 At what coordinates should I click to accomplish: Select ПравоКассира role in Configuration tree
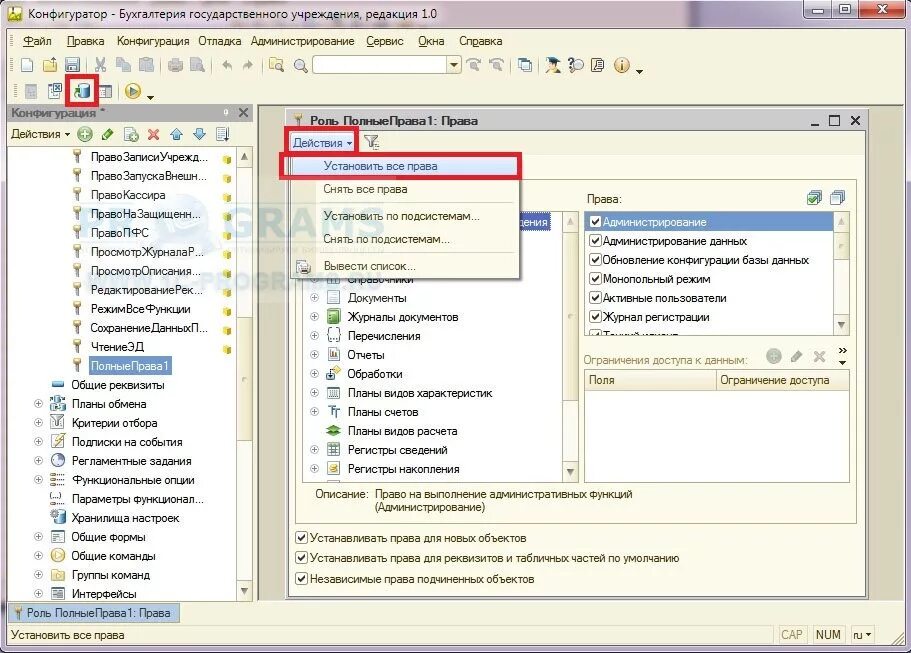click(128, 195)
